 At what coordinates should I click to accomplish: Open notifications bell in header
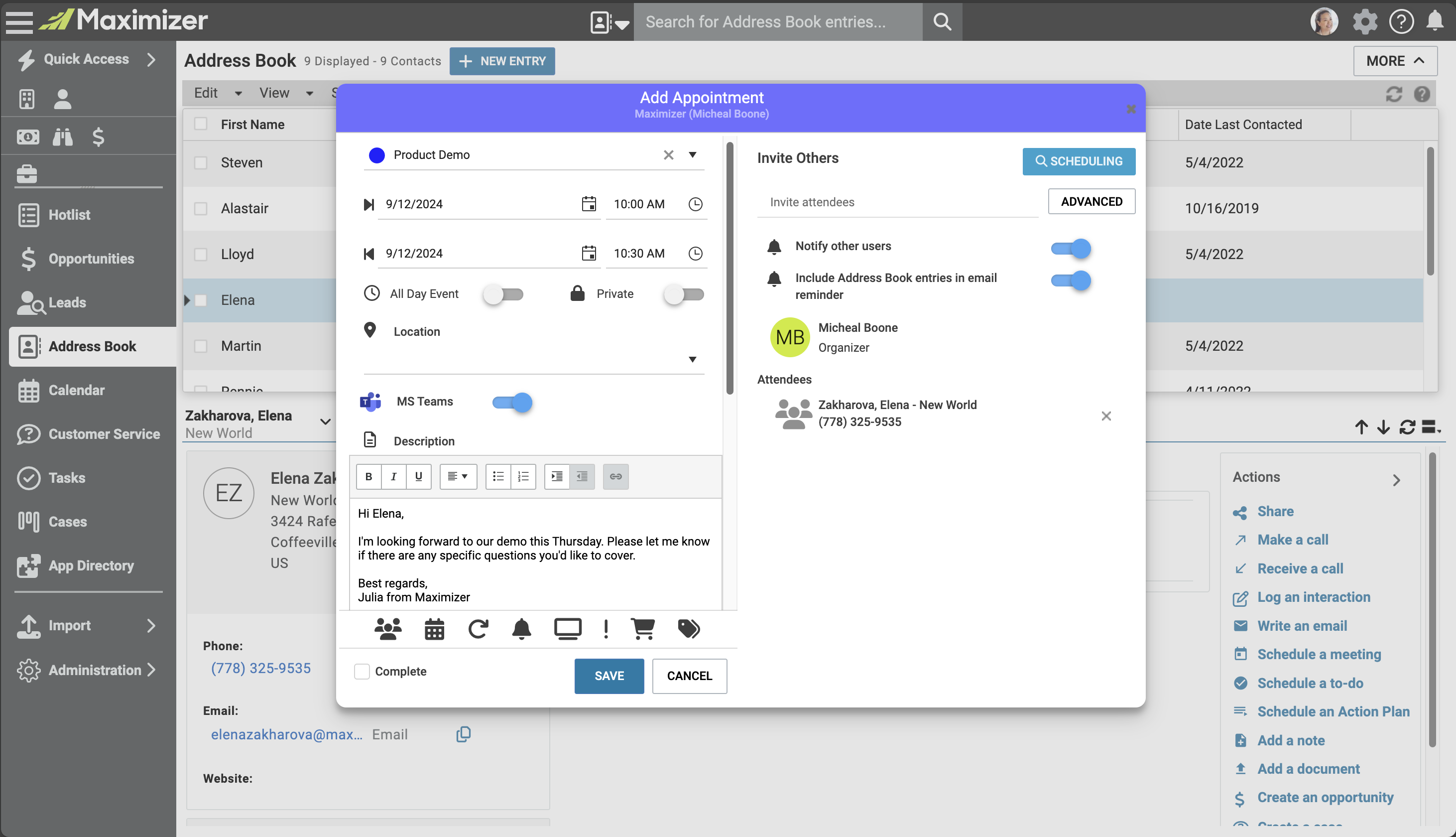coord(1435,21)
